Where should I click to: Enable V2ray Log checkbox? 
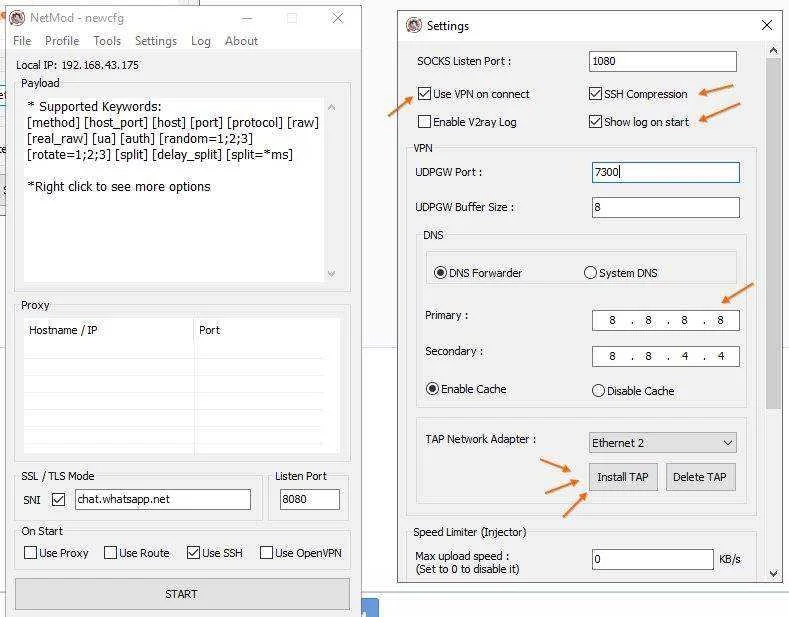(424, 122)
